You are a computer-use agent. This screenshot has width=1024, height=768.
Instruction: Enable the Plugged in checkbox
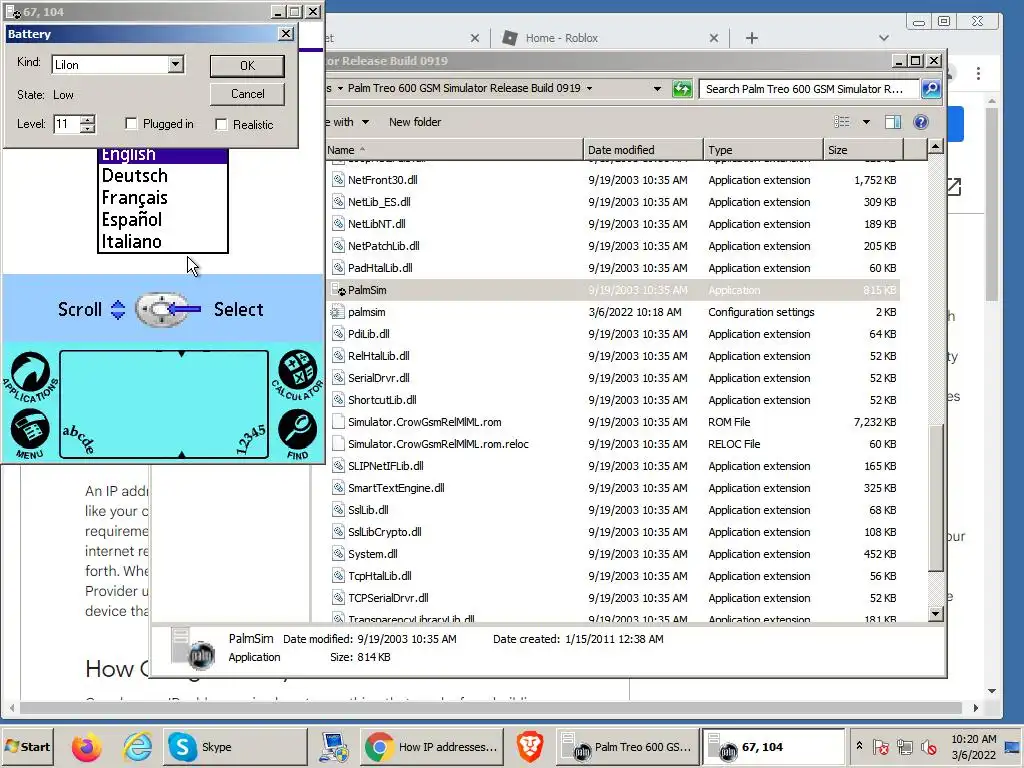tap(131, 123)
